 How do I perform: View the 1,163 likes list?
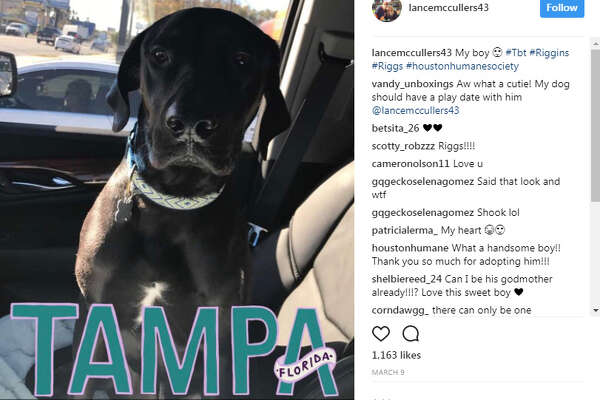pos(396,355)
